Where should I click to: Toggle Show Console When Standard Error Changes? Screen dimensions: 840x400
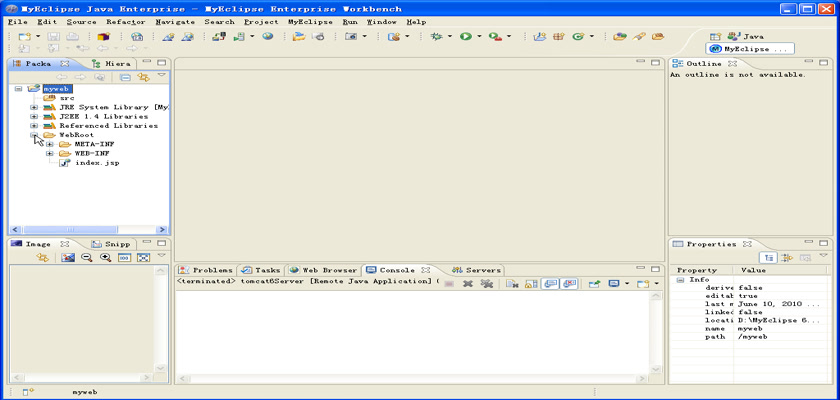point(569,284)
